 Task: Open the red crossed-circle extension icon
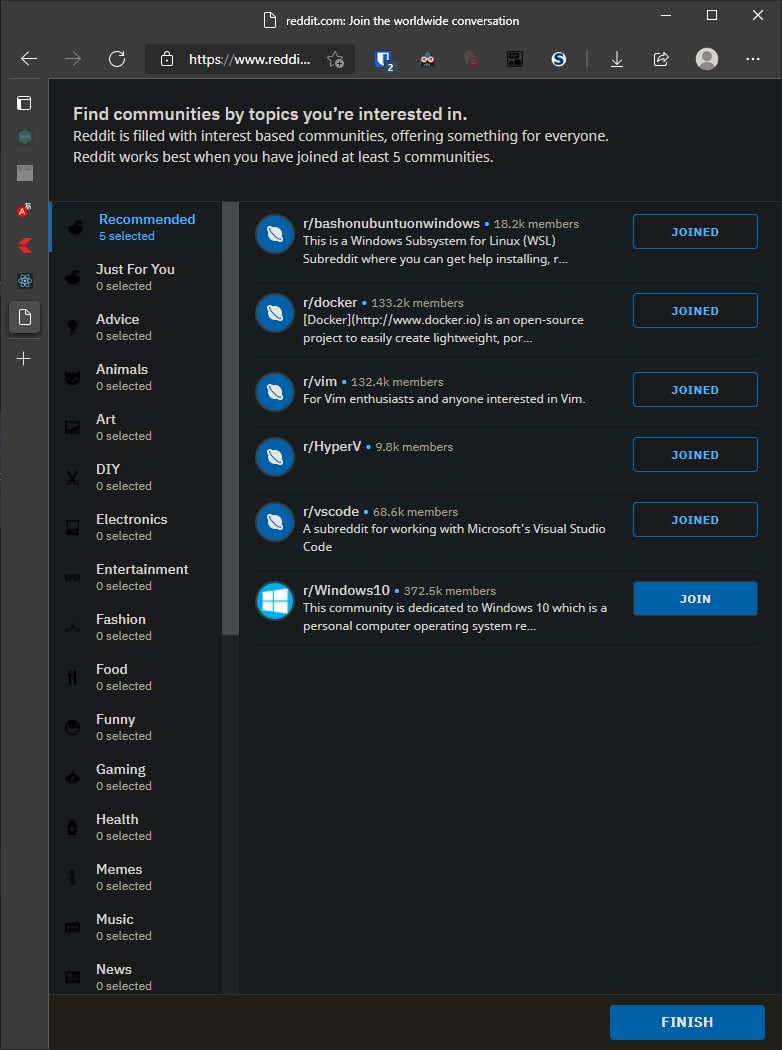471,60
